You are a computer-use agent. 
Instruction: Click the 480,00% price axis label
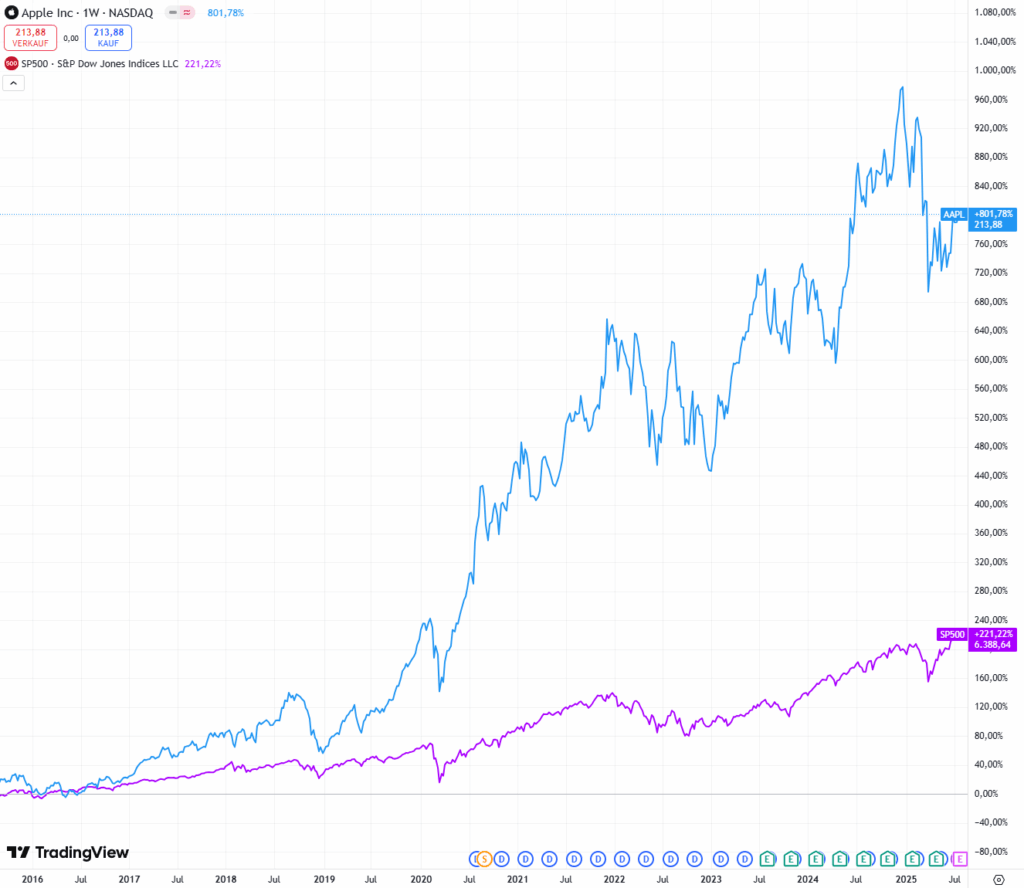tap(991, 446)
